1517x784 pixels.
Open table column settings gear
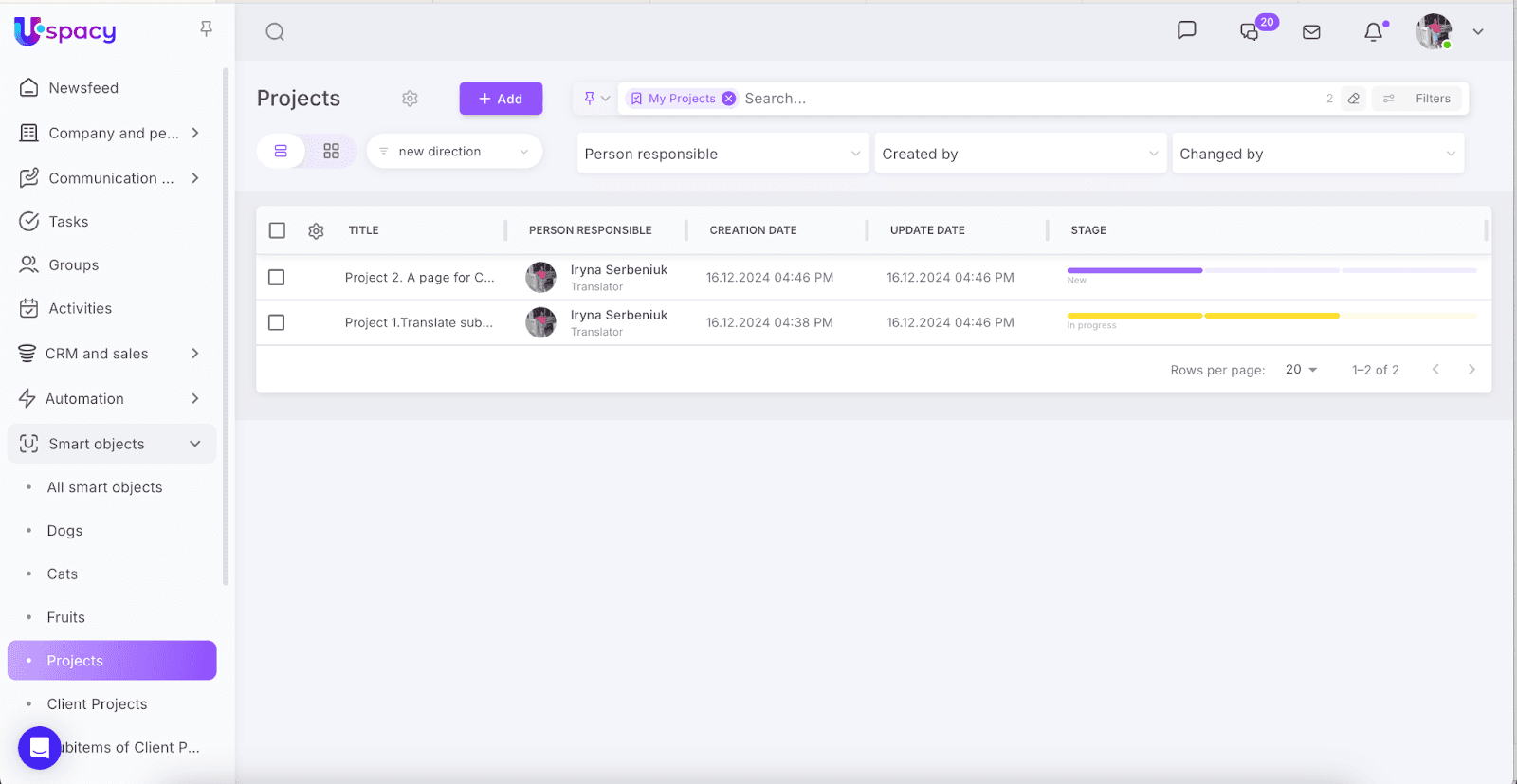pos(316,230)
